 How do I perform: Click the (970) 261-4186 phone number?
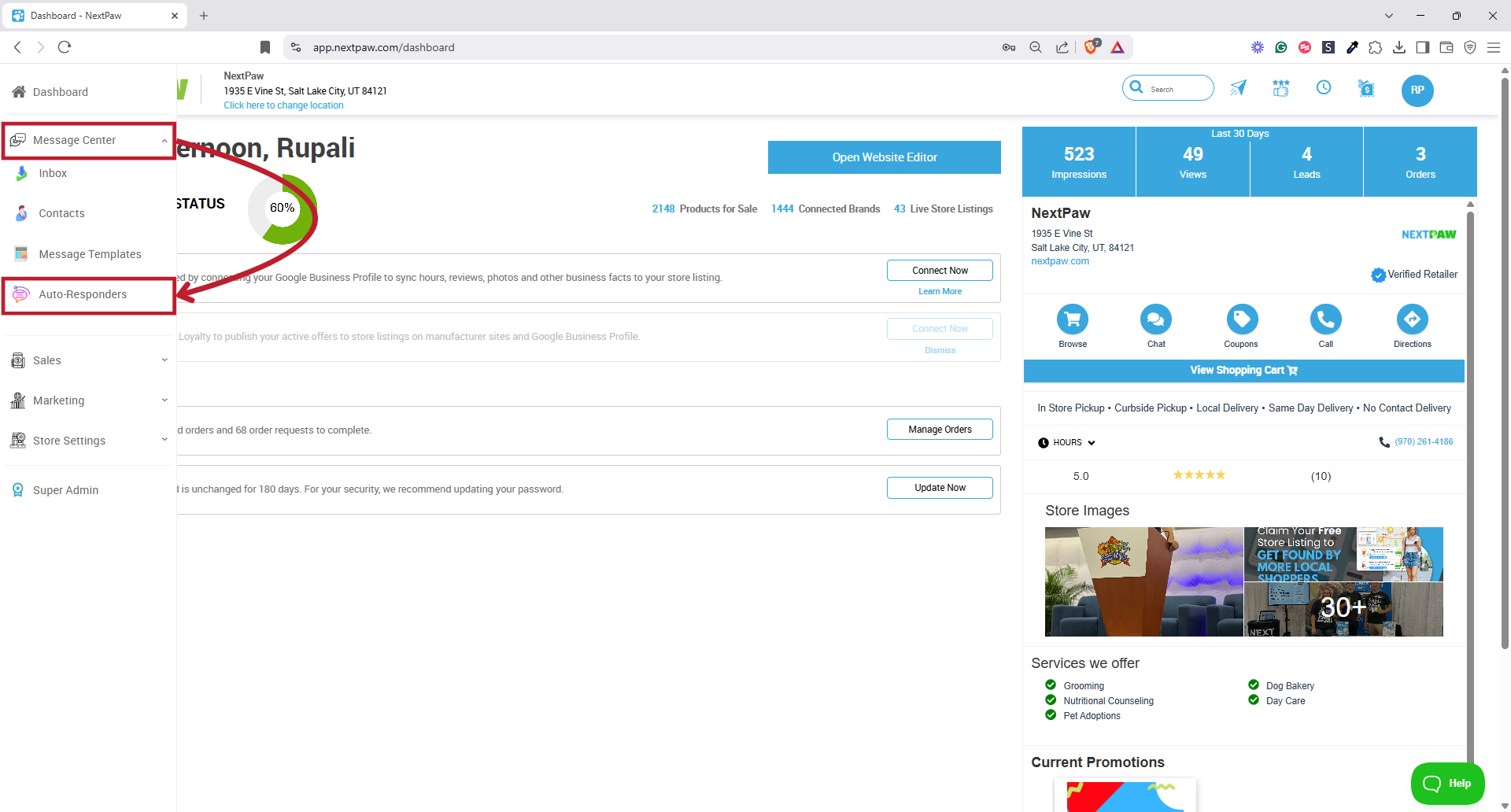coord(1424,442)
